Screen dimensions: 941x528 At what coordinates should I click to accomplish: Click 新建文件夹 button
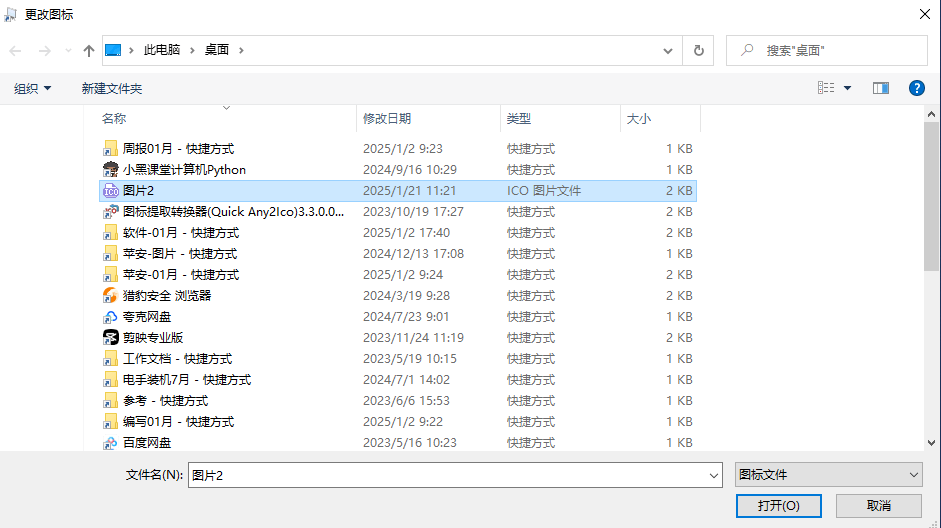(x=112, y=89)
